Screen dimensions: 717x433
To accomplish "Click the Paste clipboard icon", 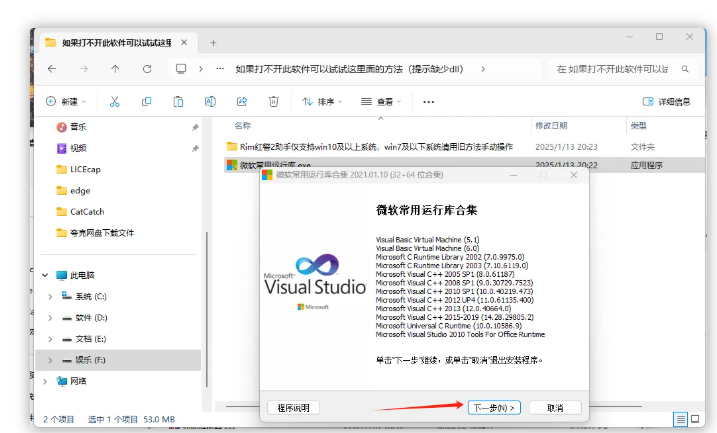I will coord(178,102).
